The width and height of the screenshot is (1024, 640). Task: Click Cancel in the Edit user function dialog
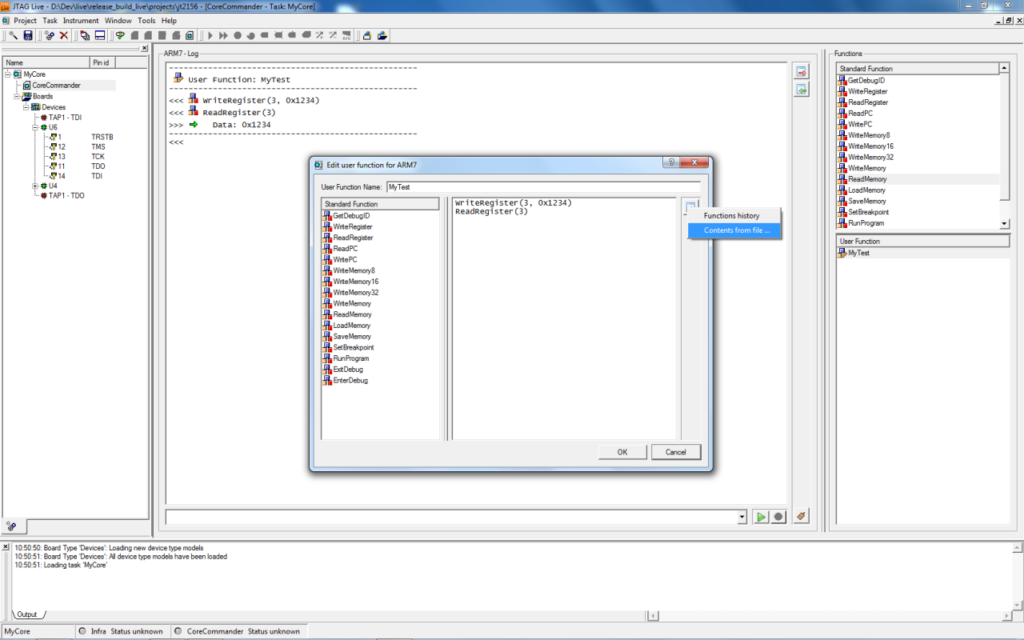coord(676,452)
